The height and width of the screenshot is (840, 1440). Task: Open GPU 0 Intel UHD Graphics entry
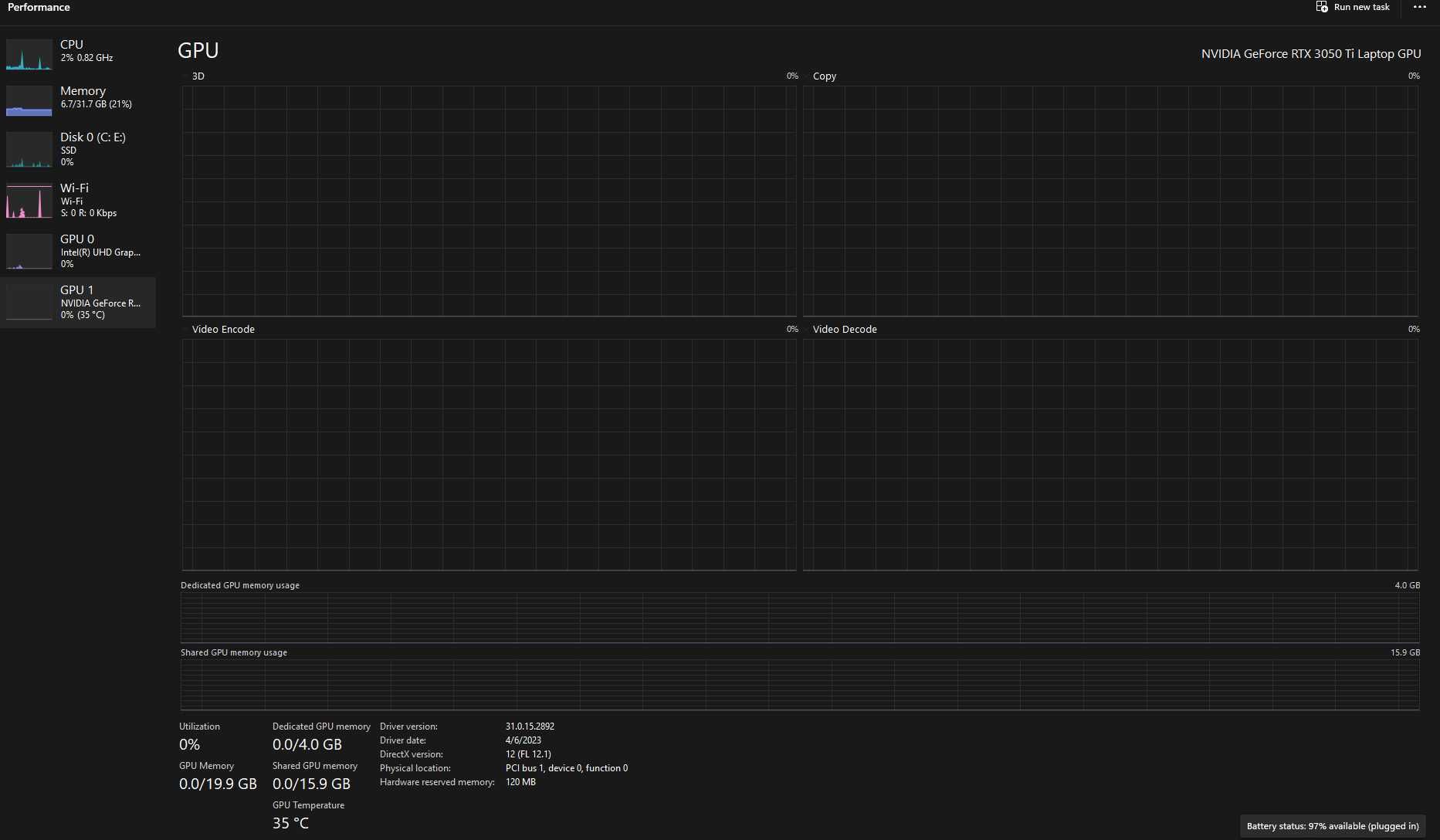(x=77, y=252)
